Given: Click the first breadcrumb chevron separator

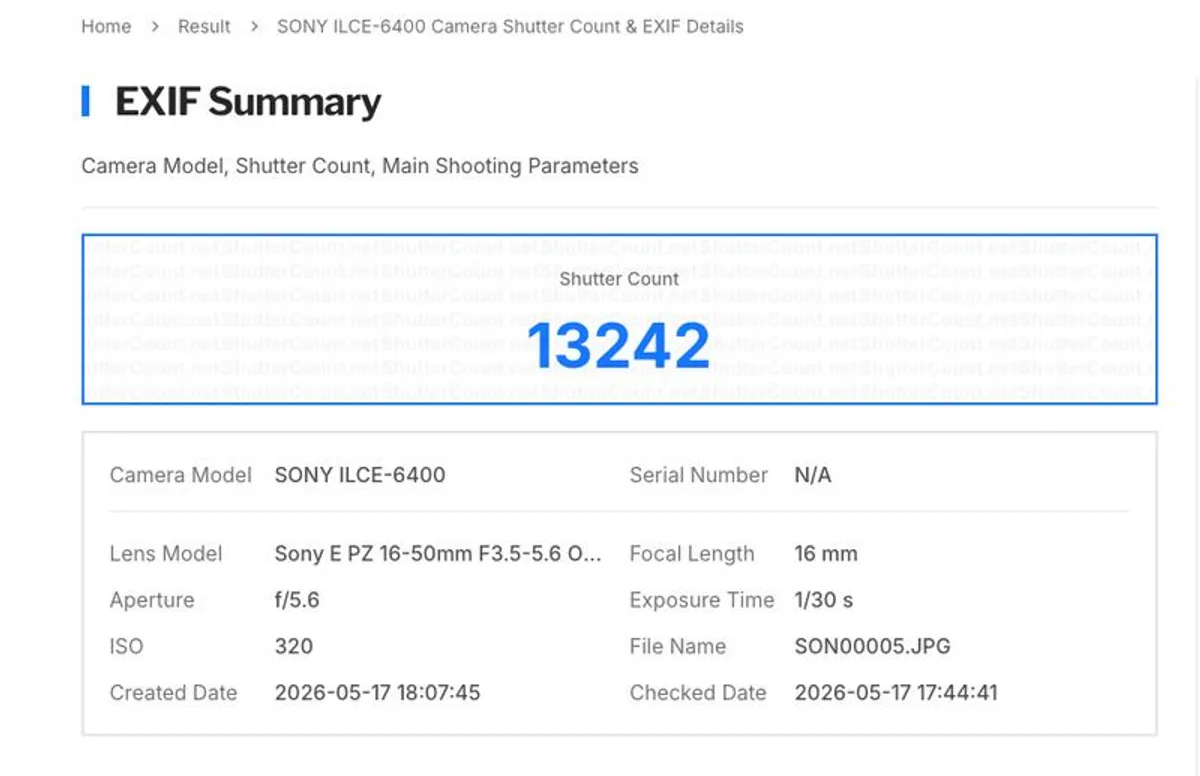Looking at the screenshot, I should tap(155, 27).
